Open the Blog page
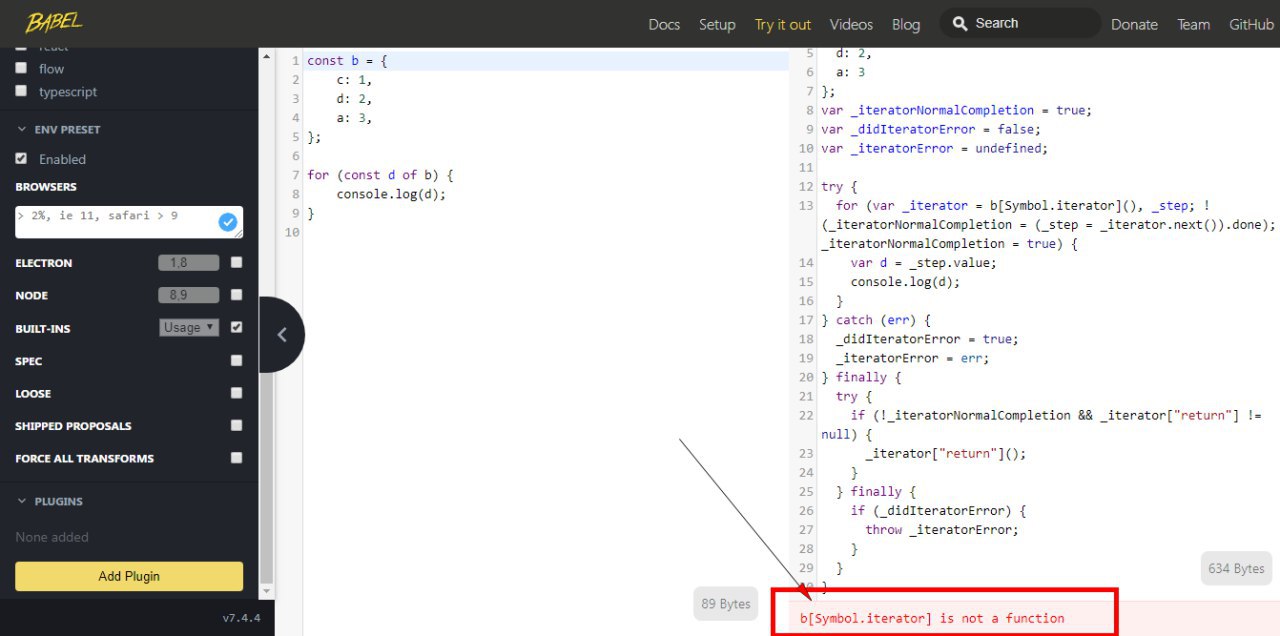Screen dimensions: 1280x636 click(x=906, y=24)
